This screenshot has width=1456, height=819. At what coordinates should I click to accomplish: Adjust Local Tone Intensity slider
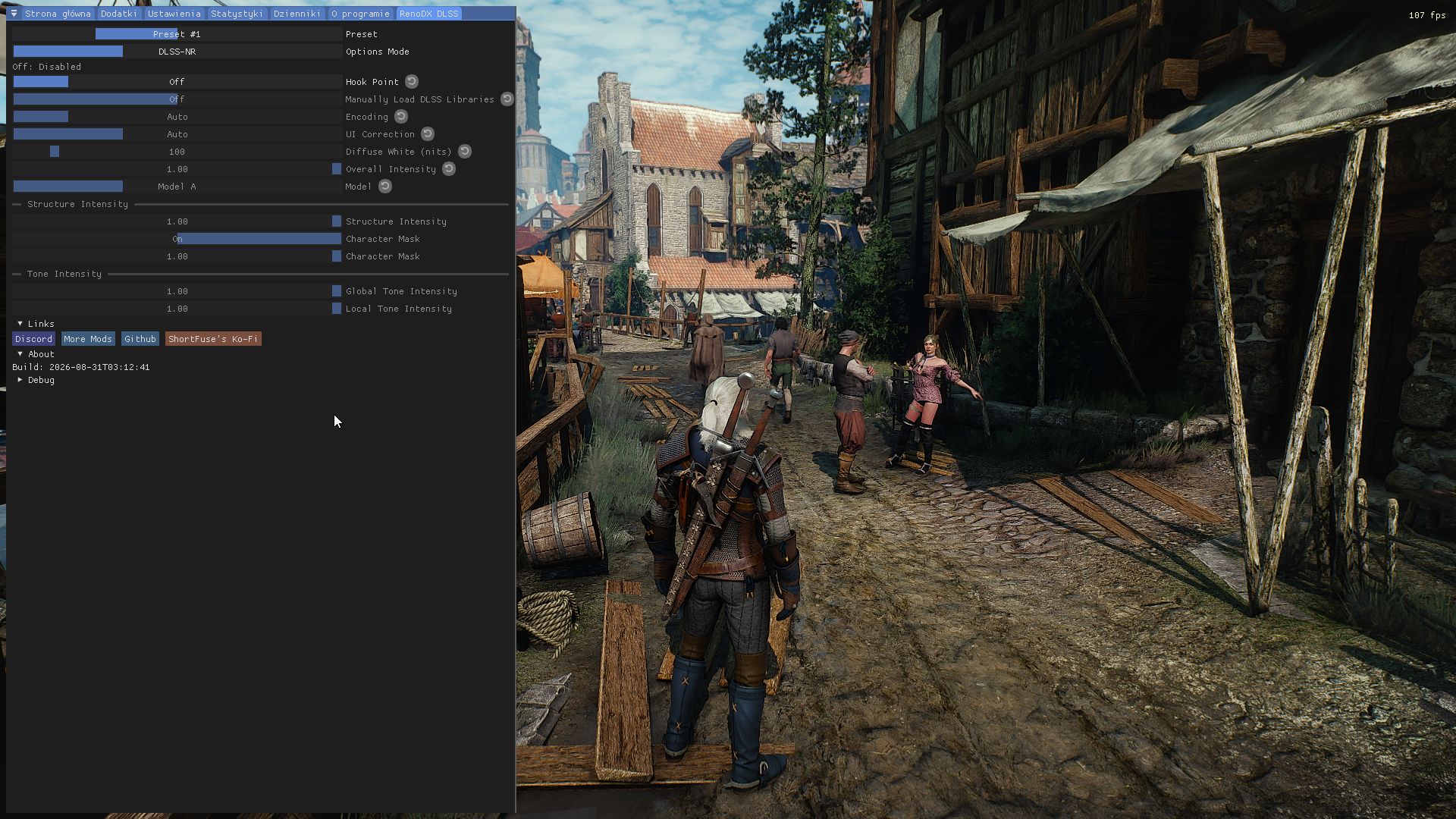pos(177,309)
